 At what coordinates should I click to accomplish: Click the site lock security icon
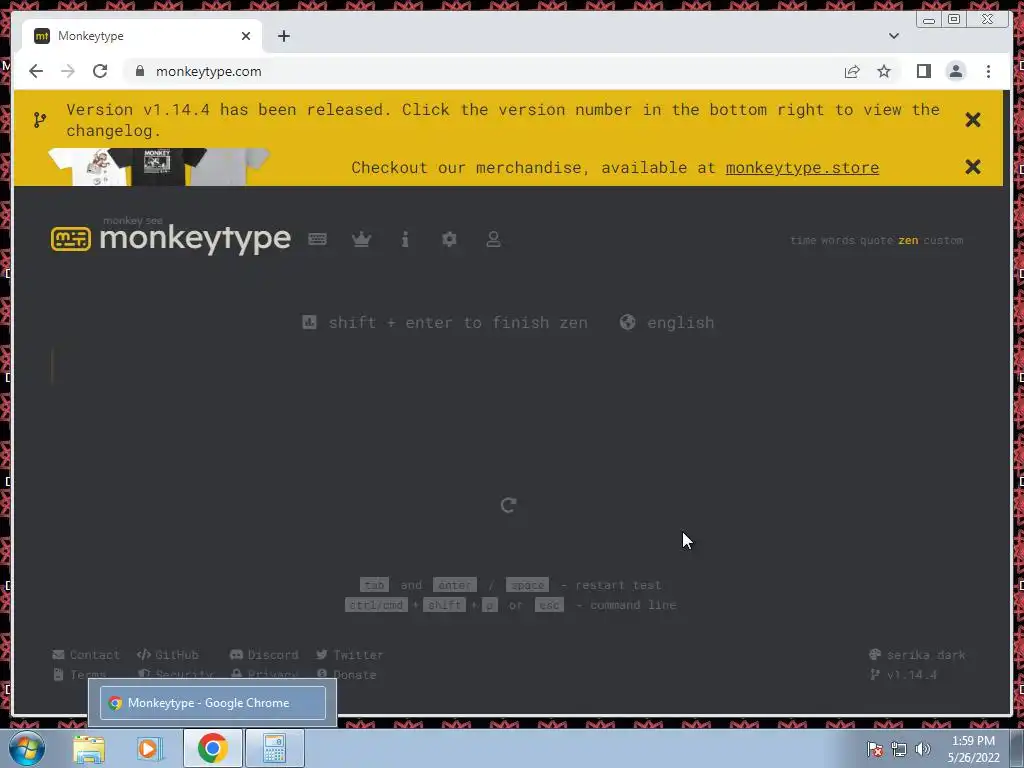click(140, 71)
